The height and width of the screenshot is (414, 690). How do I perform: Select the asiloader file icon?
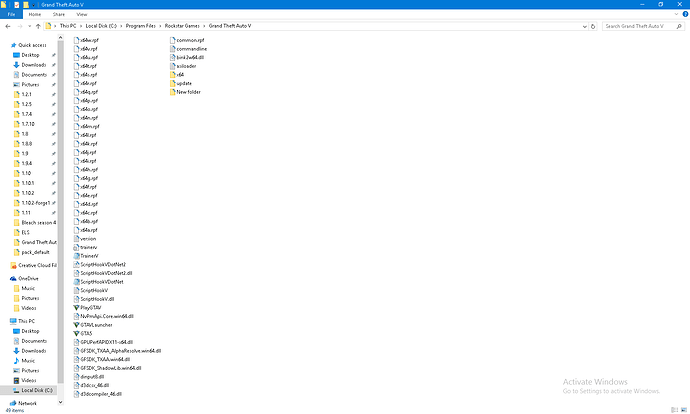(172, 66)
